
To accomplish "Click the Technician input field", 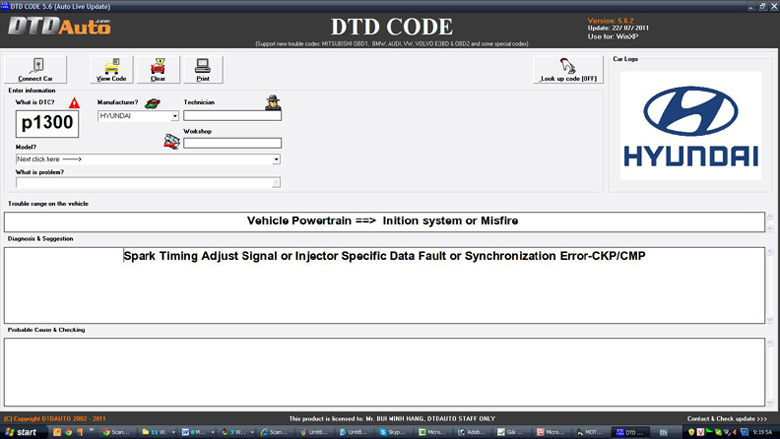I will (x=232, y=116).
